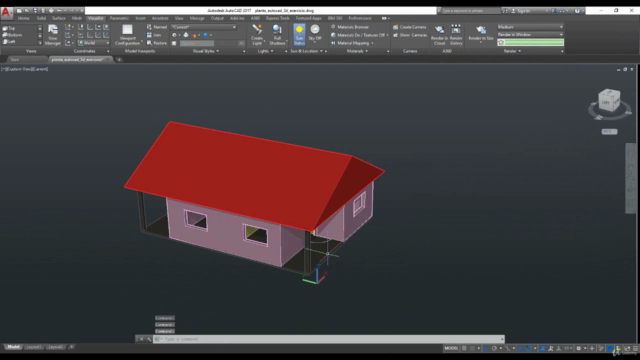The width and height of the screenshot is (640, 360).
Task: Open the Render in Window dropdown
Action: [x=530, y=35]
